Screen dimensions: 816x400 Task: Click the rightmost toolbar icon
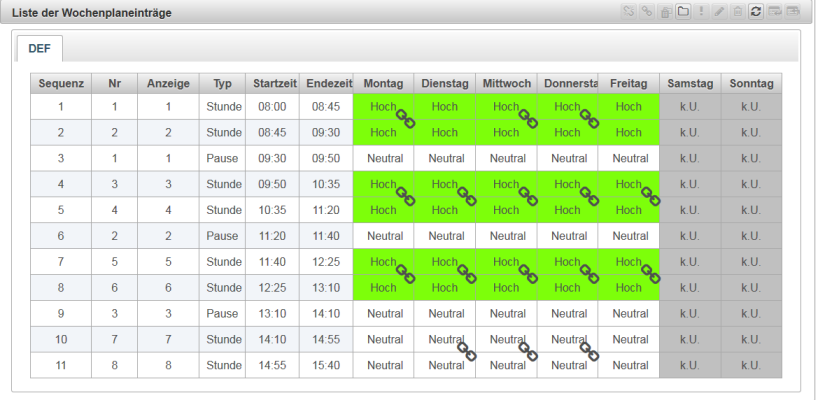(x=793, y=11)
